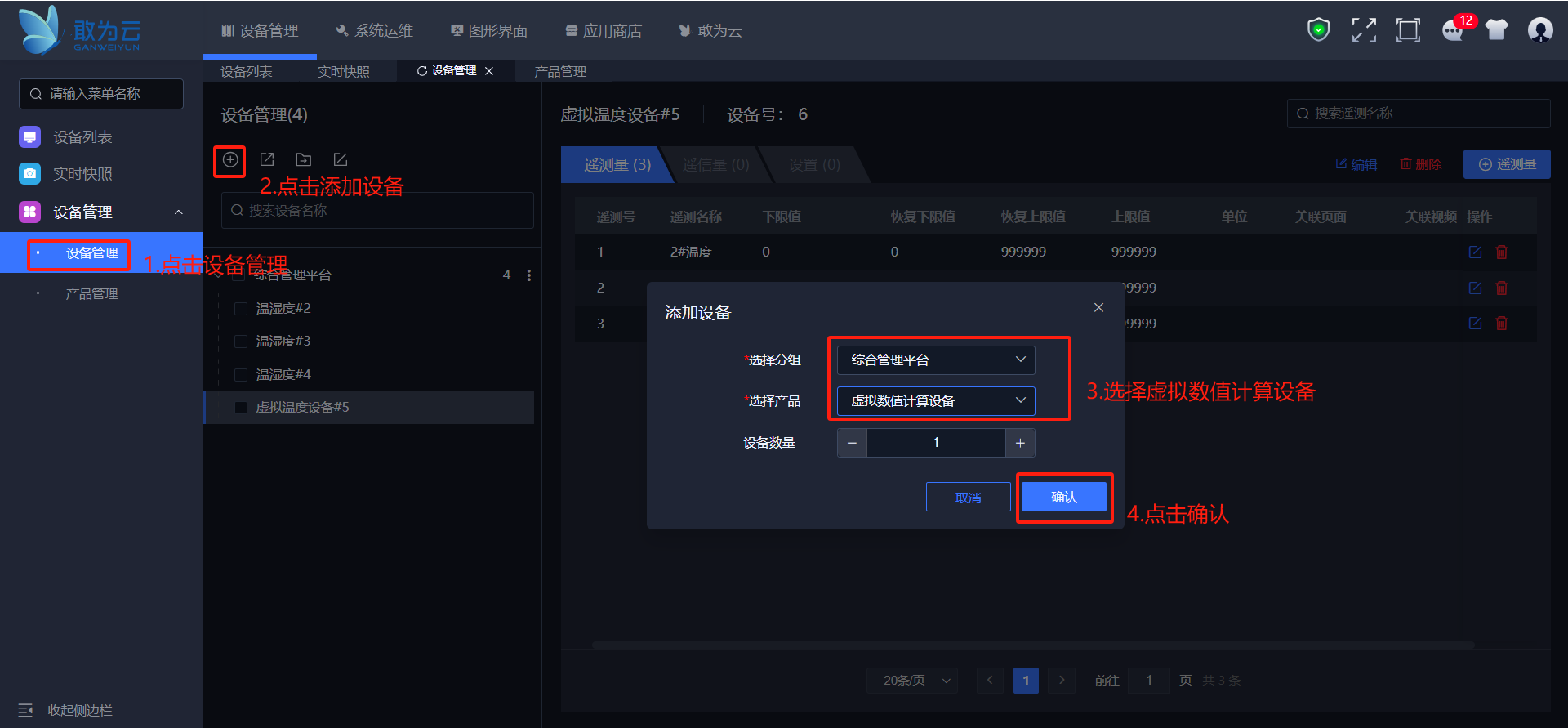The height and width of the screenshot is (728, 1568).
Task: Edit telemetry row number 2
Action: 1475,288
